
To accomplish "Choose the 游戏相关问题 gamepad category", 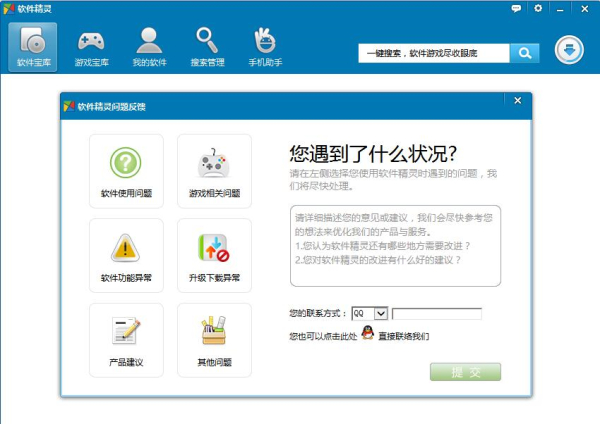I will point(214,171).
